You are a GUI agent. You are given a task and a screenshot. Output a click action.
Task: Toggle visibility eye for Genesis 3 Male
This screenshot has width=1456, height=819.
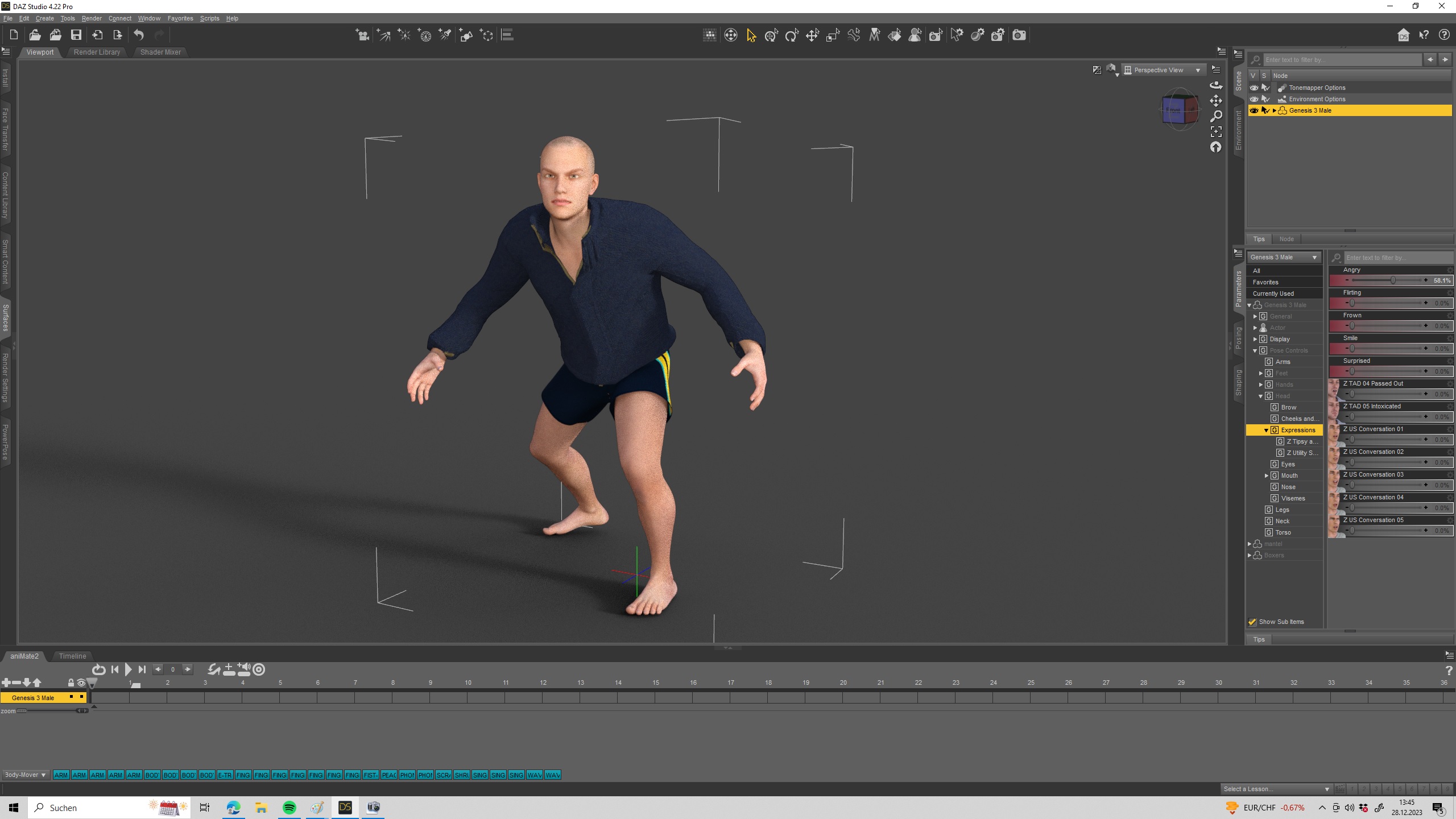pyautogui.click(x=1254, y=110)
